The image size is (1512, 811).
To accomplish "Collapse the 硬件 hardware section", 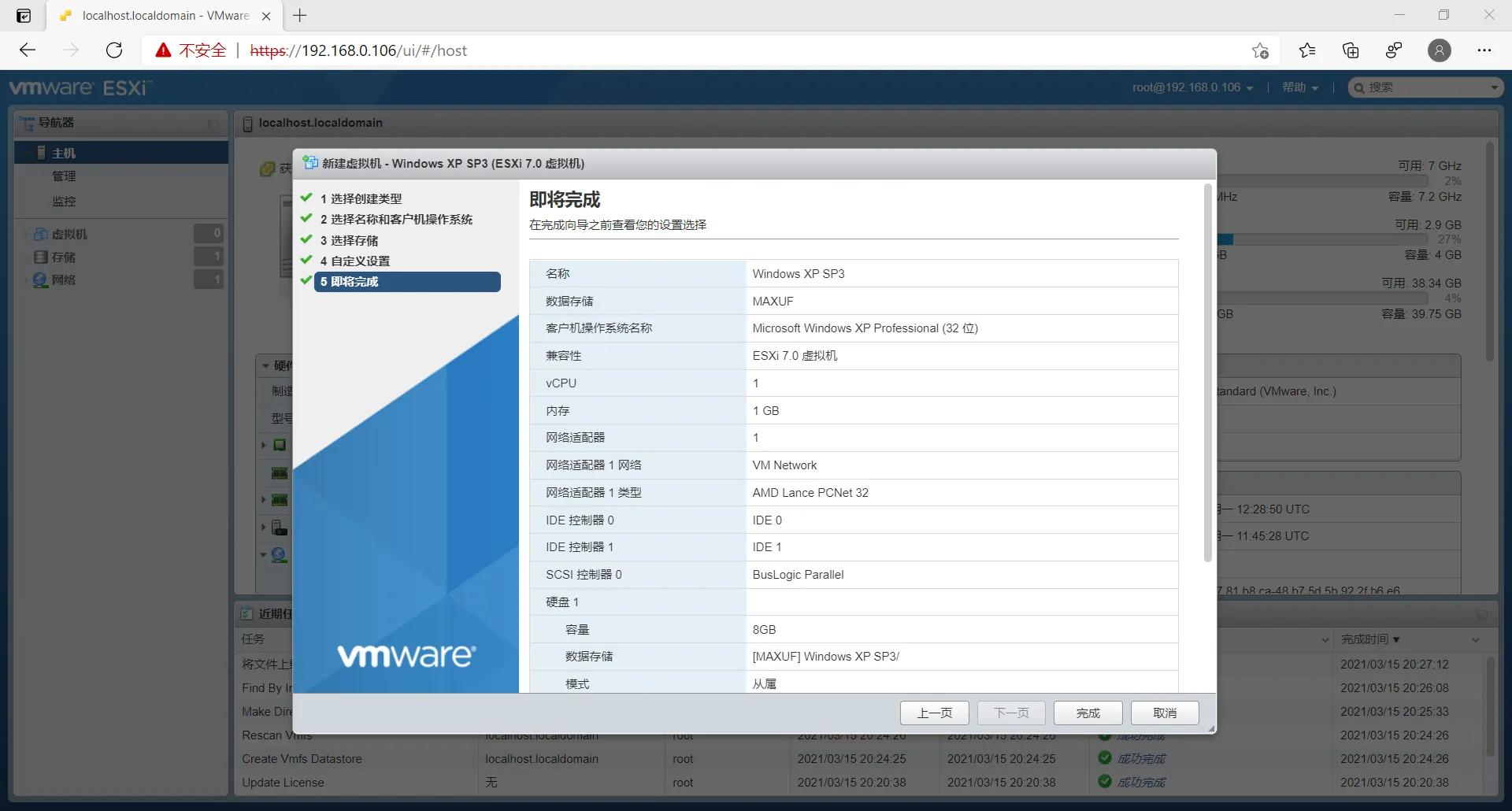I will 265,365.
